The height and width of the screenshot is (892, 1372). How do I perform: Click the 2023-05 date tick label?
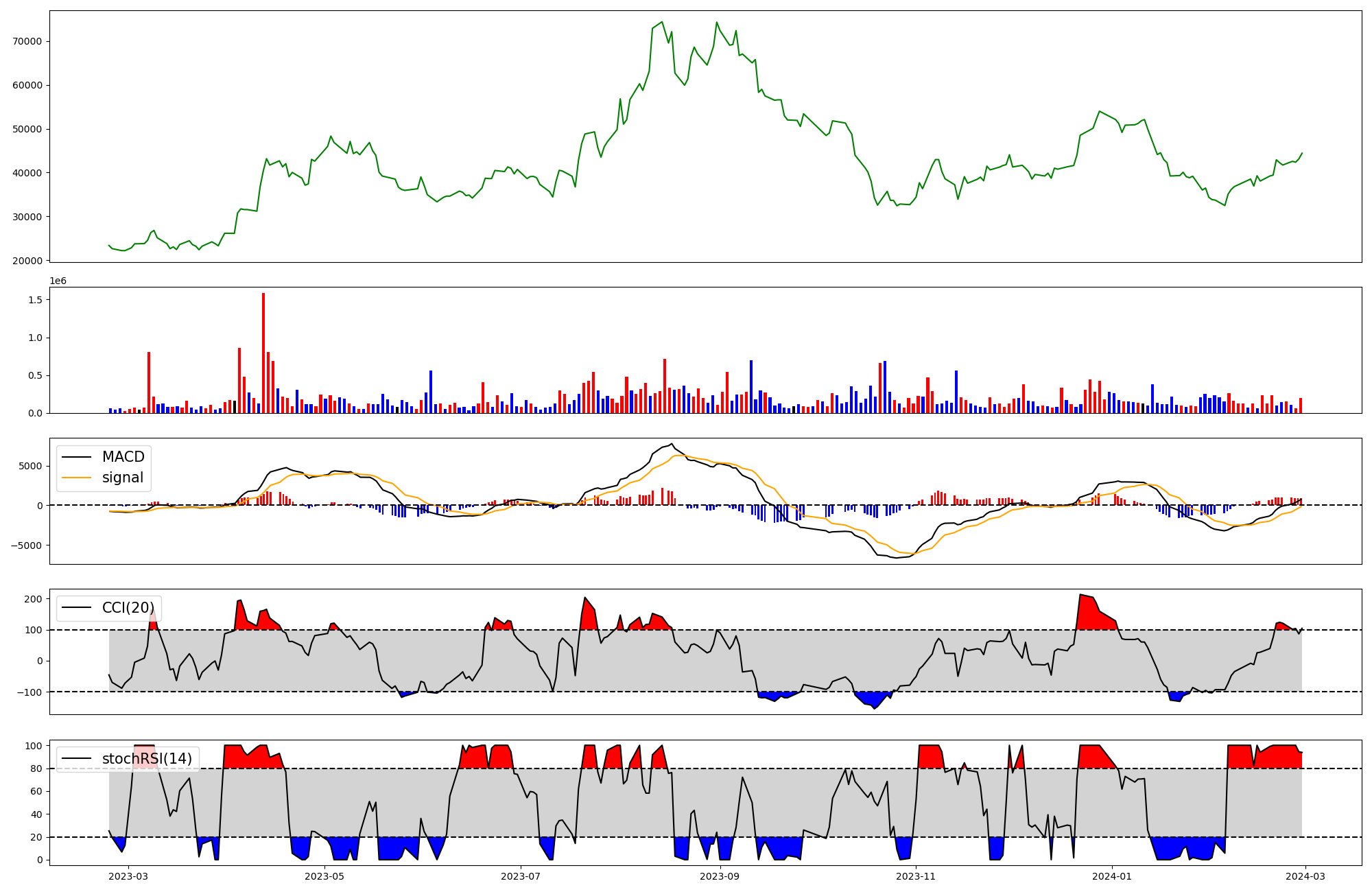324,876
